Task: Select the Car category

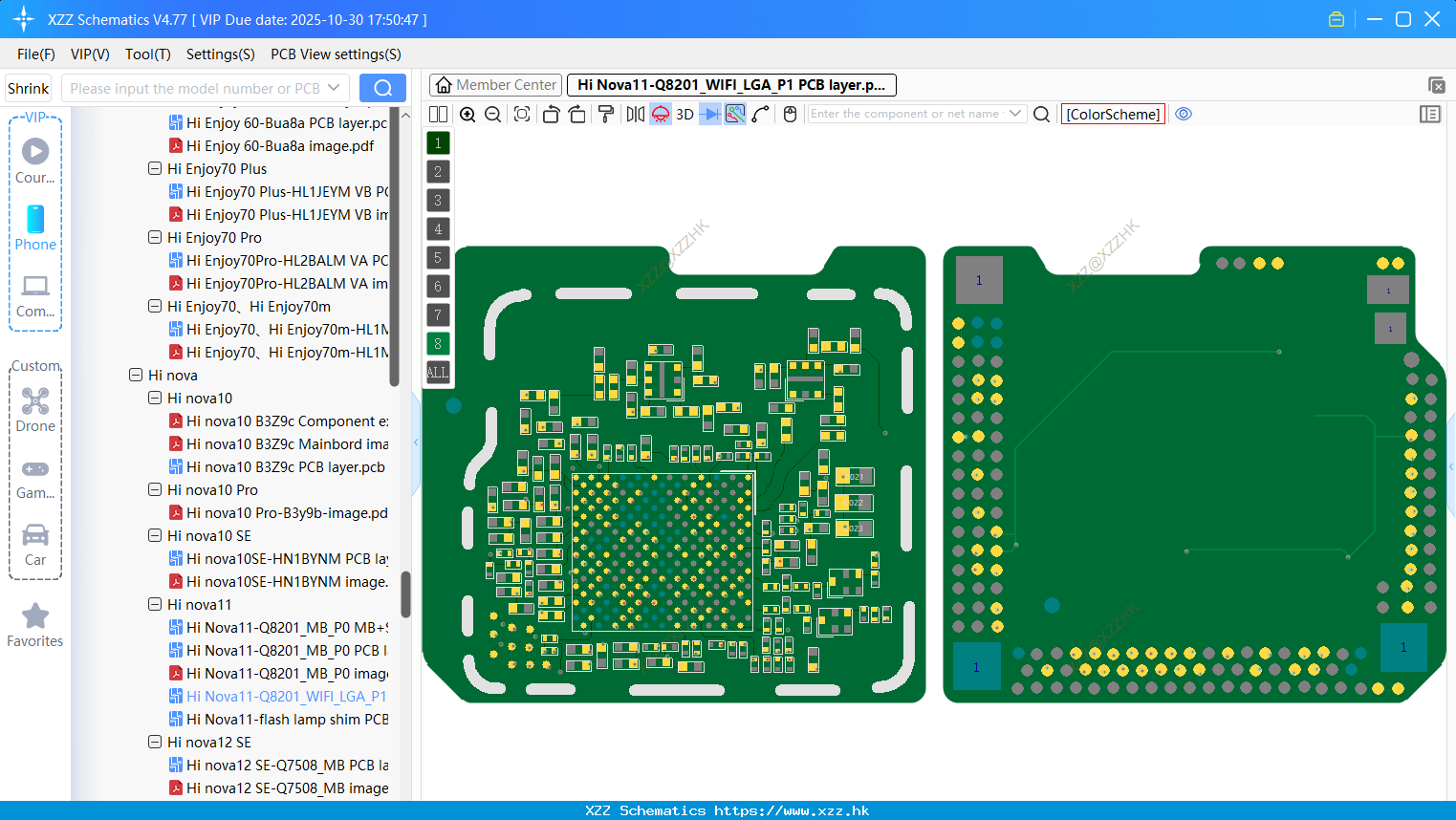Action: pyautogui.click(x=35, y=545)
